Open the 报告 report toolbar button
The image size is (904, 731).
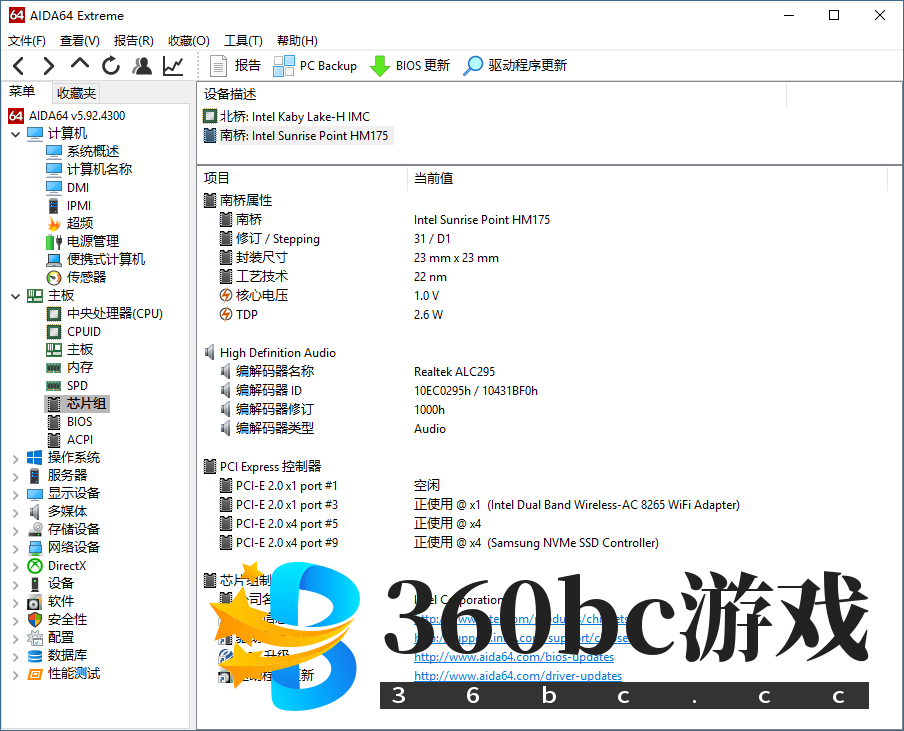[236, 66]
